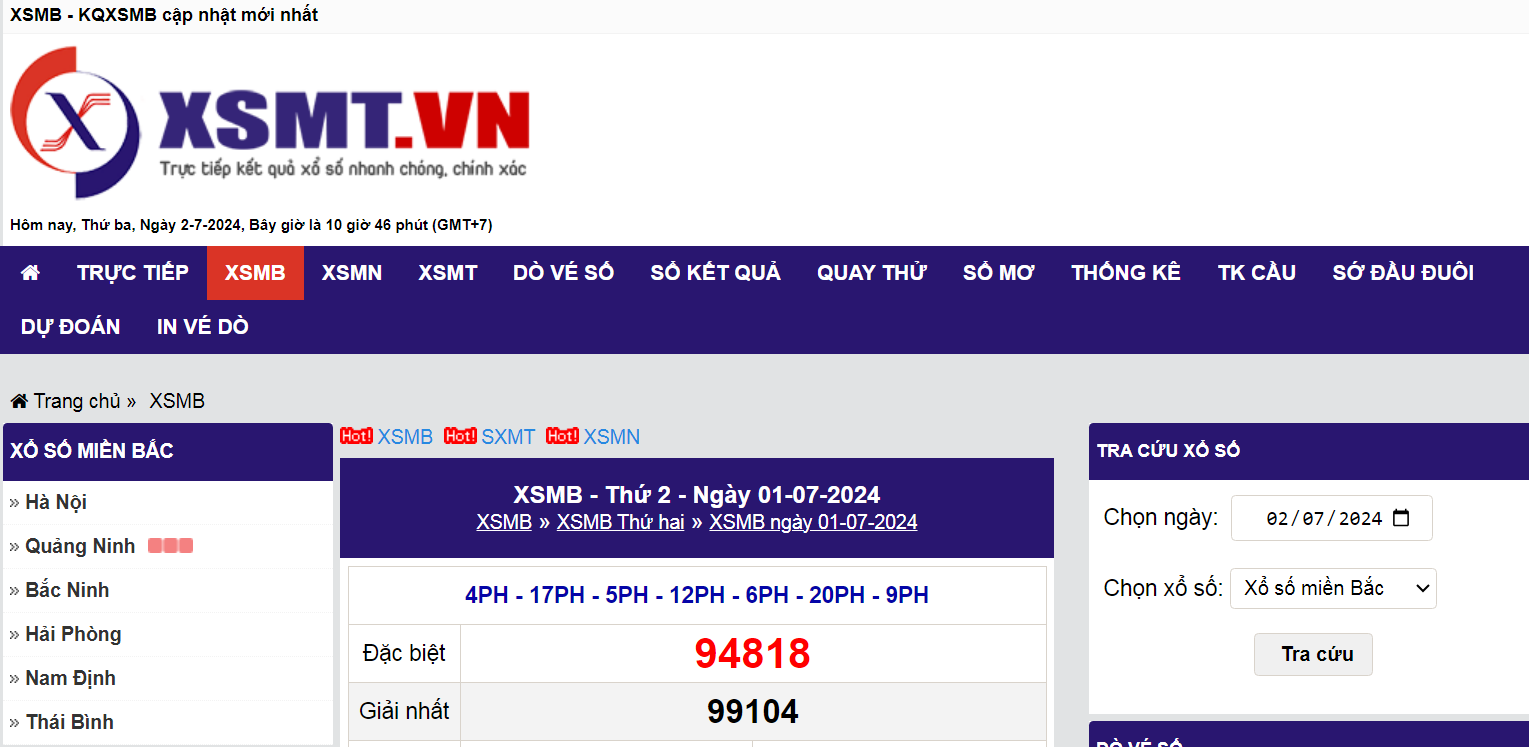Image resolution: width=1529 pixels, height=747 pixels.
Task: Open the TRỰC TIẾP menu item
Action: 133,273
